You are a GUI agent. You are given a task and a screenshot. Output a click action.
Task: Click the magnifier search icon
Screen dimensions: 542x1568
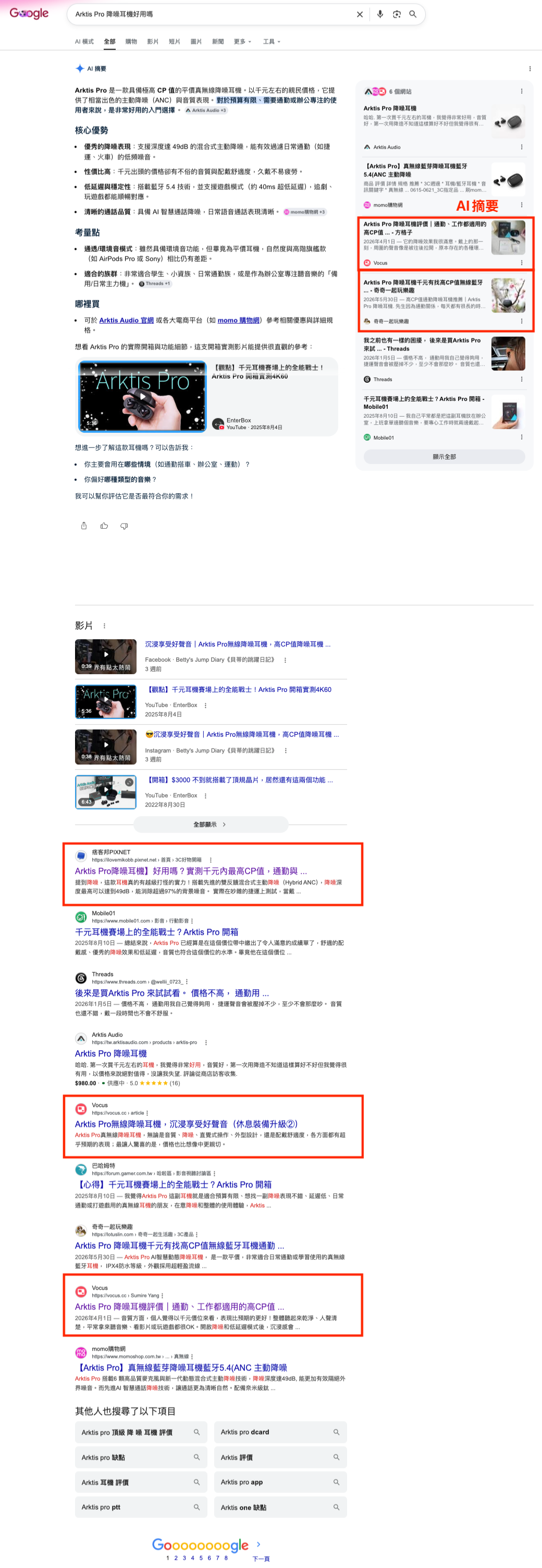(413, 14)
